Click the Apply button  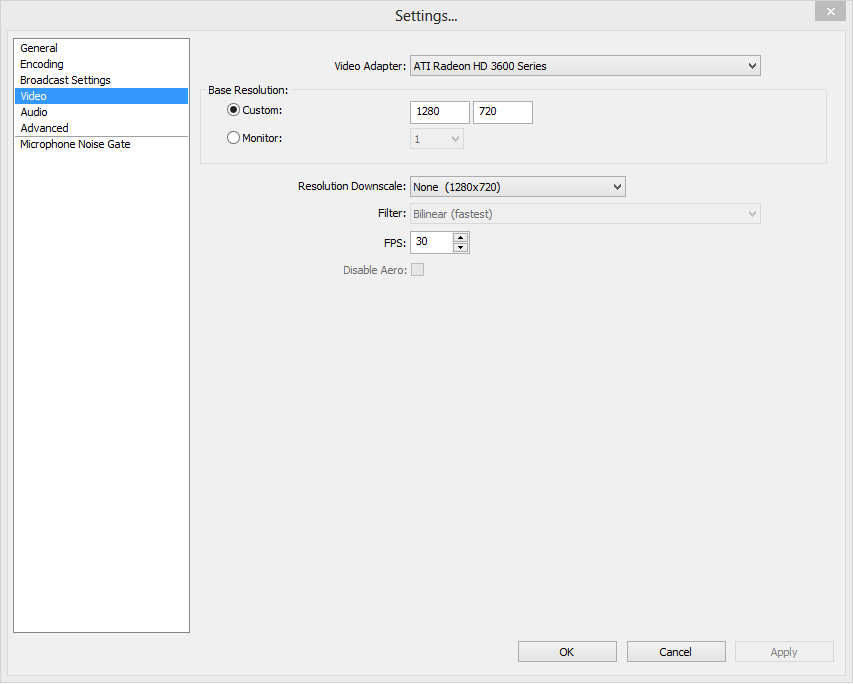pos(784,652)
